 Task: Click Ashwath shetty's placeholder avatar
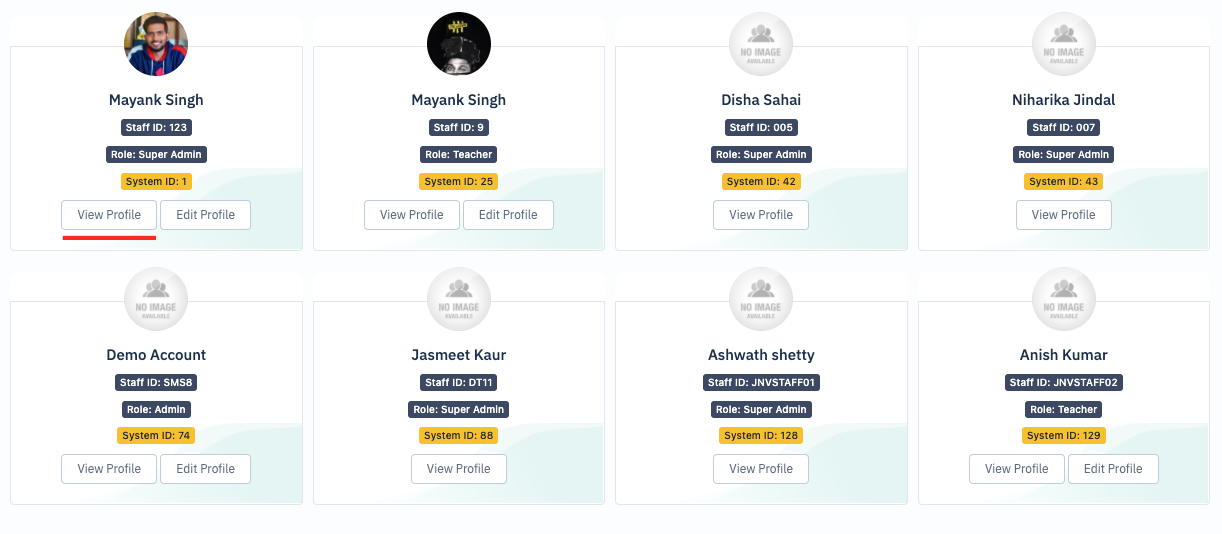(761, 299)
